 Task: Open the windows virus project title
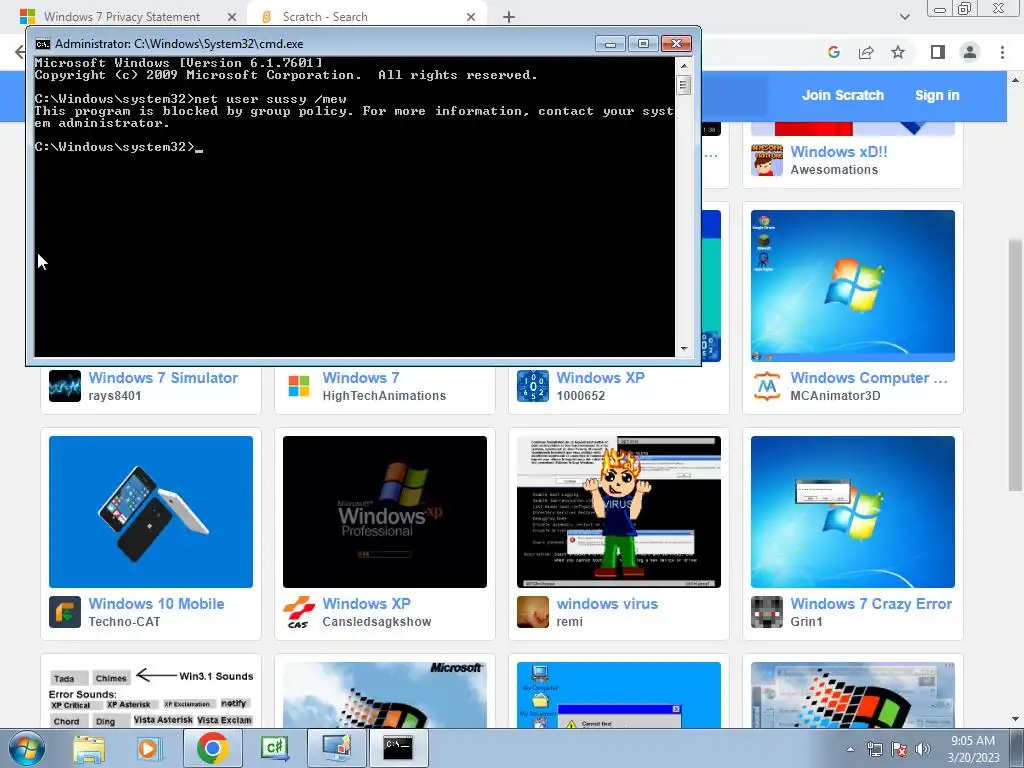(x=607, y=603)
